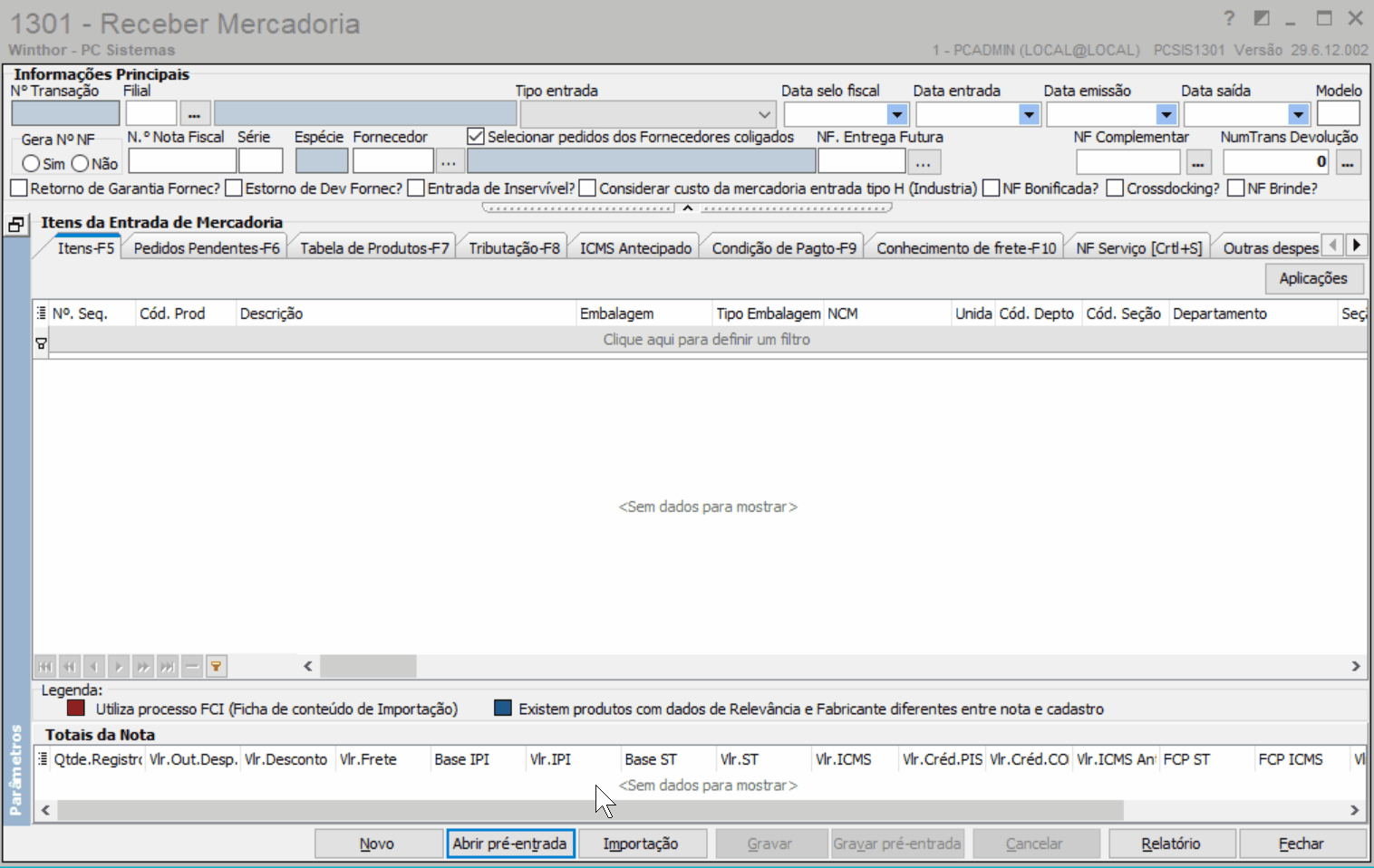Image resolution: width=1374 pixels, height=868 pixels.
Task: Open the Data saída date picker
Action: point(1299,115)
